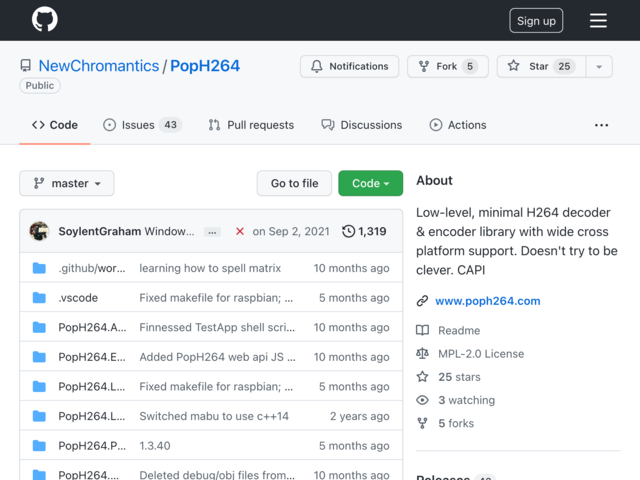The height and width of the screenshot is (480, 640).
Task: Open the .github/wor... folder
Action: click(x=92, y=268)
